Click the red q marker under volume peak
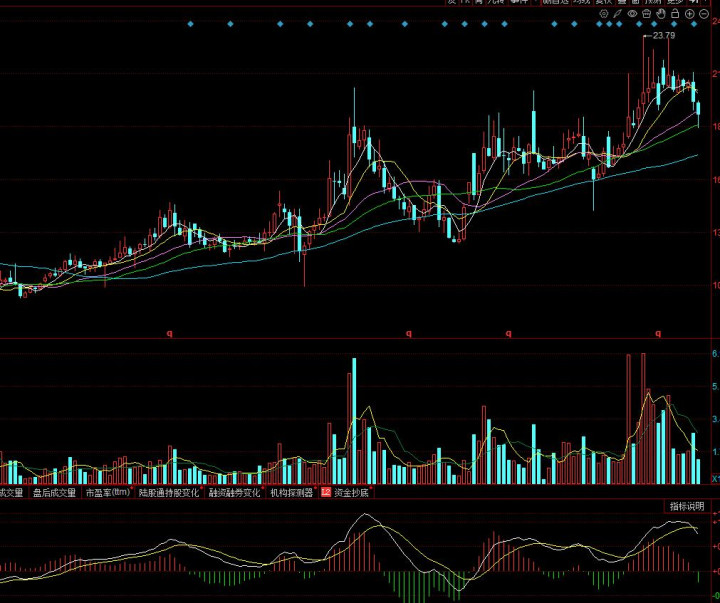The height and width of the screenshot is (603, 720). pyautogui.click(x=658, y=333)
